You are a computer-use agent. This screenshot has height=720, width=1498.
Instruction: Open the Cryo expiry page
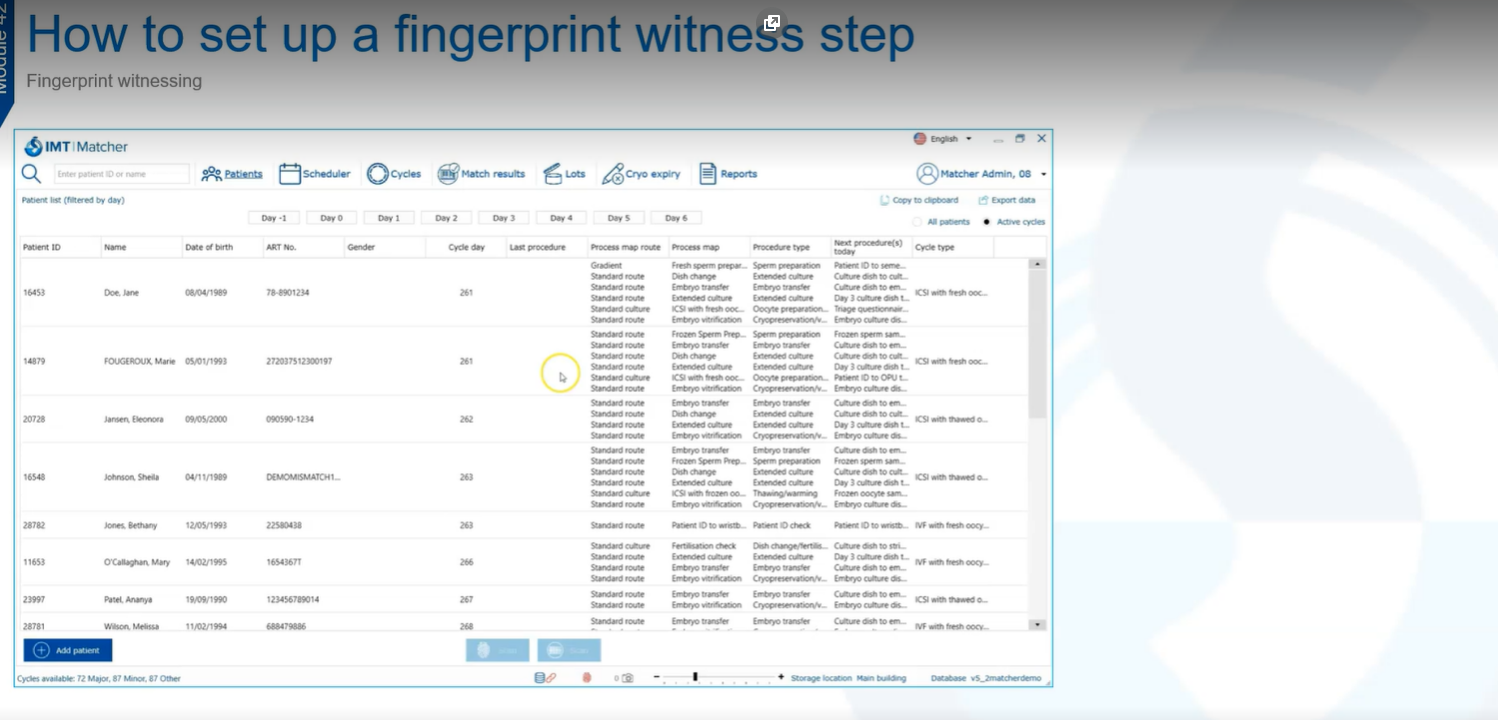(641, 174)
